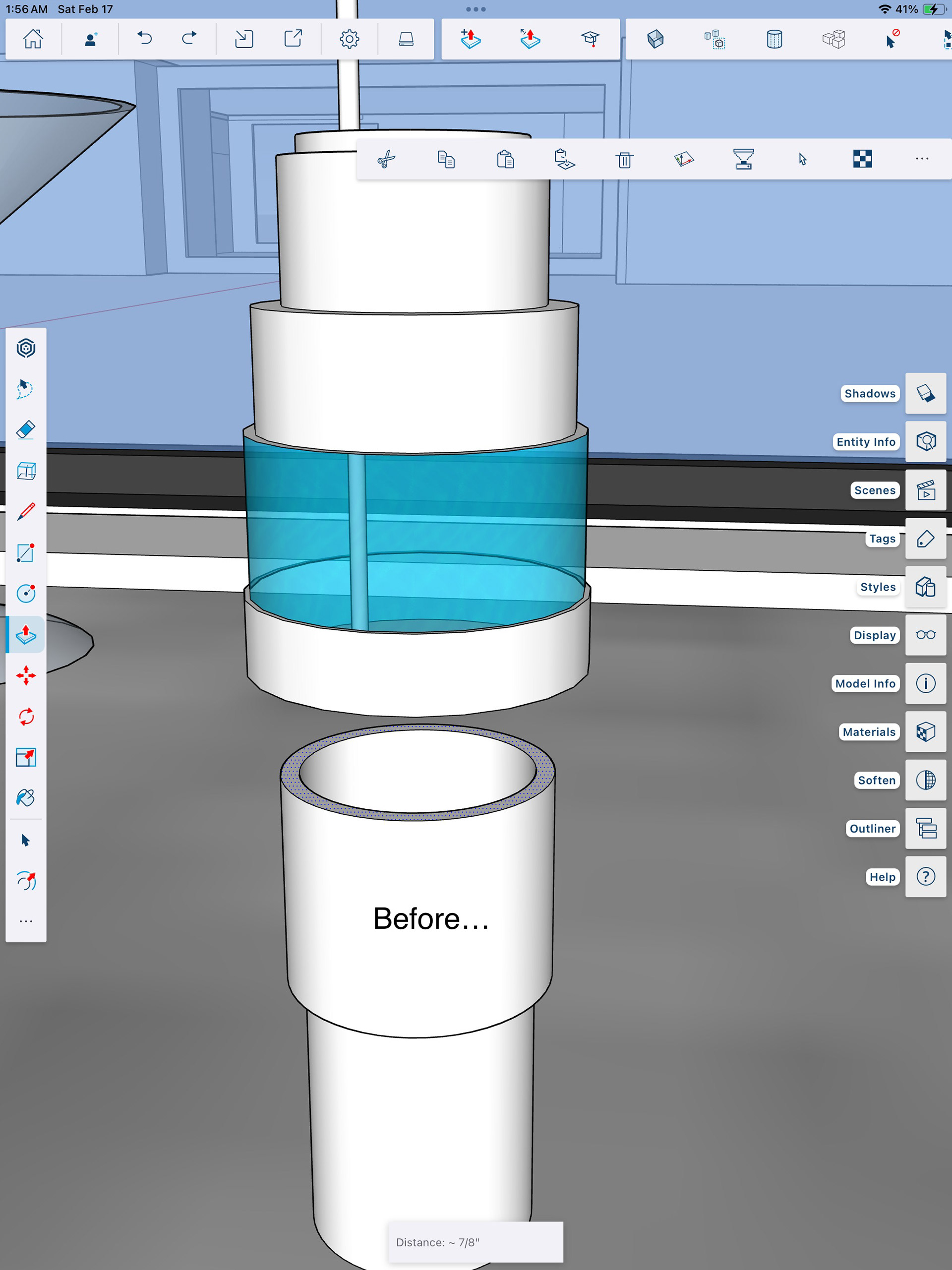Open app settings gear
The height and width of the screenshot is (1270, 952).
pos(349,39)
